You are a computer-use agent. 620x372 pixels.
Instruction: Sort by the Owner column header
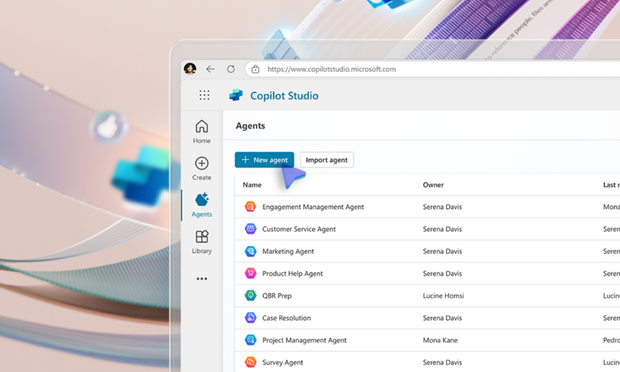433,185
